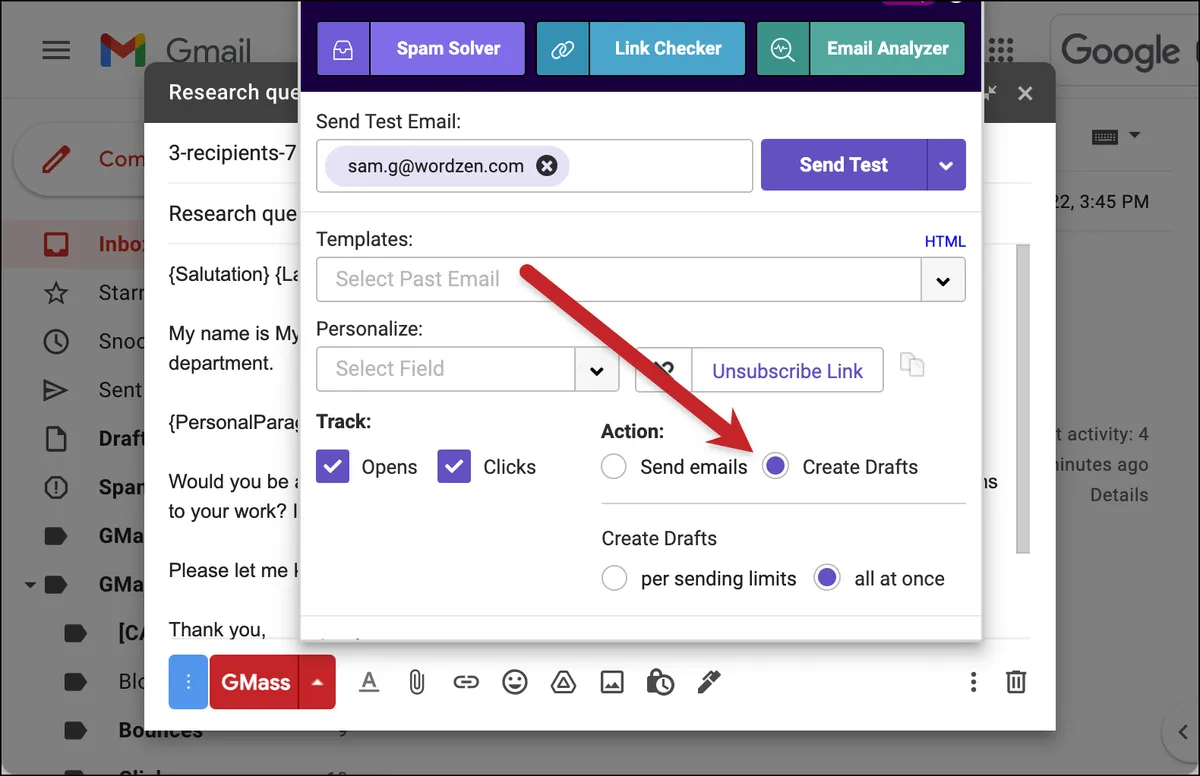Toggle the Clicks tracking checkbox

pos(454,466)
